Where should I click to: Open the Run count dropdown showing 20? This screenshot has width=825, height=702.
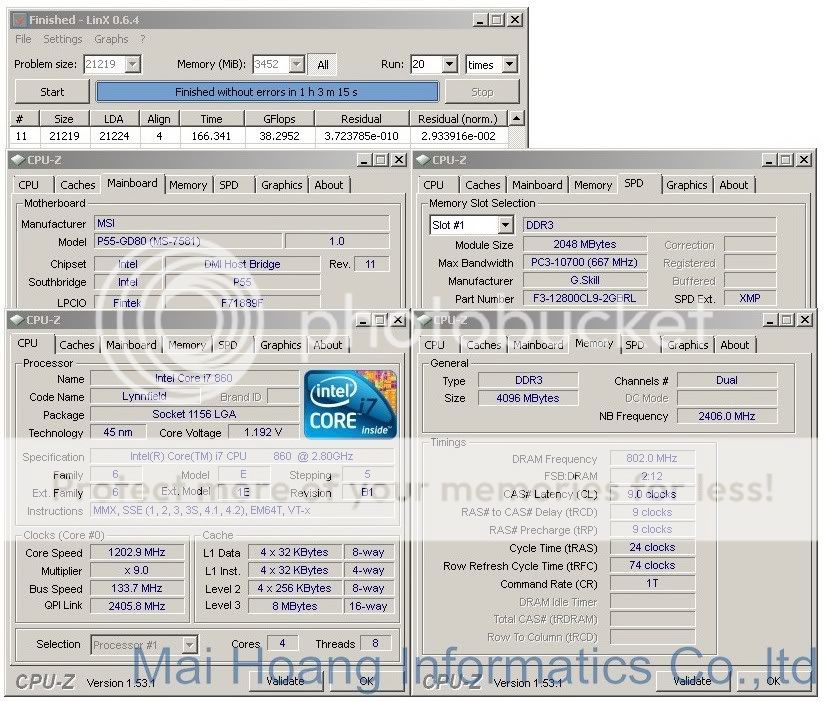450,65
